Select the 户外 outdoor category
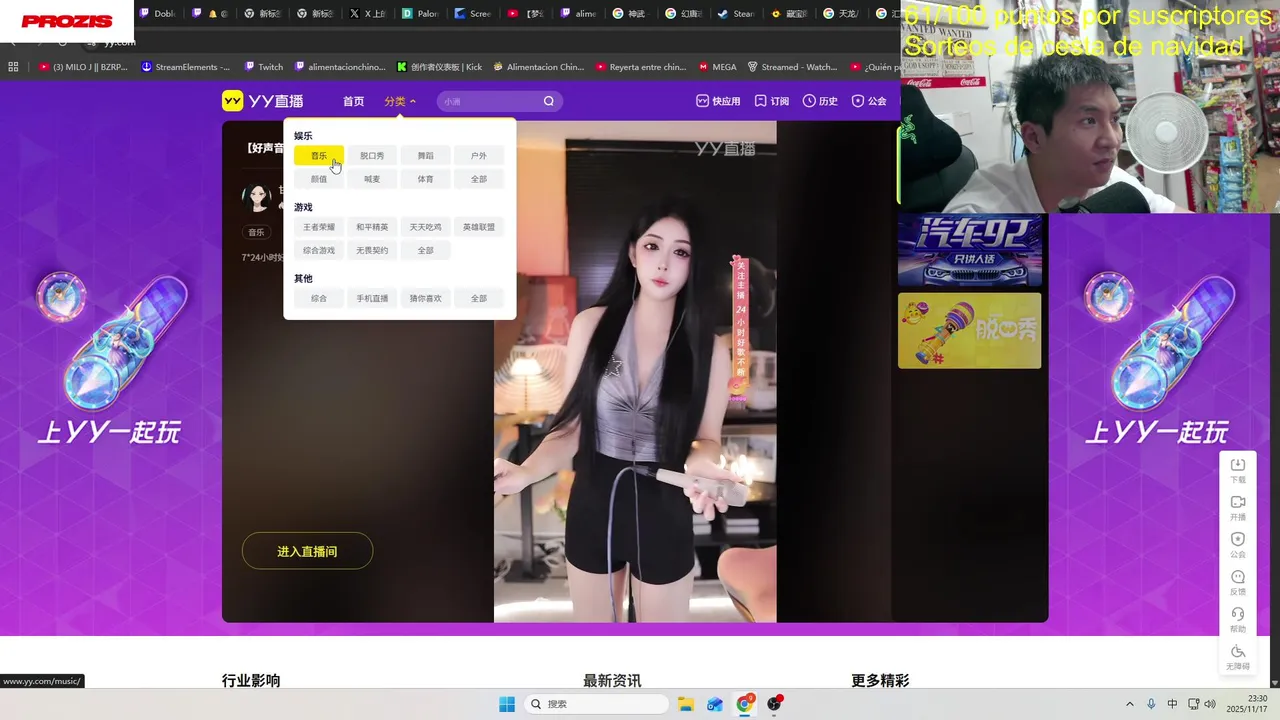This screenshot has width=1280, height=720. (479, 155)
